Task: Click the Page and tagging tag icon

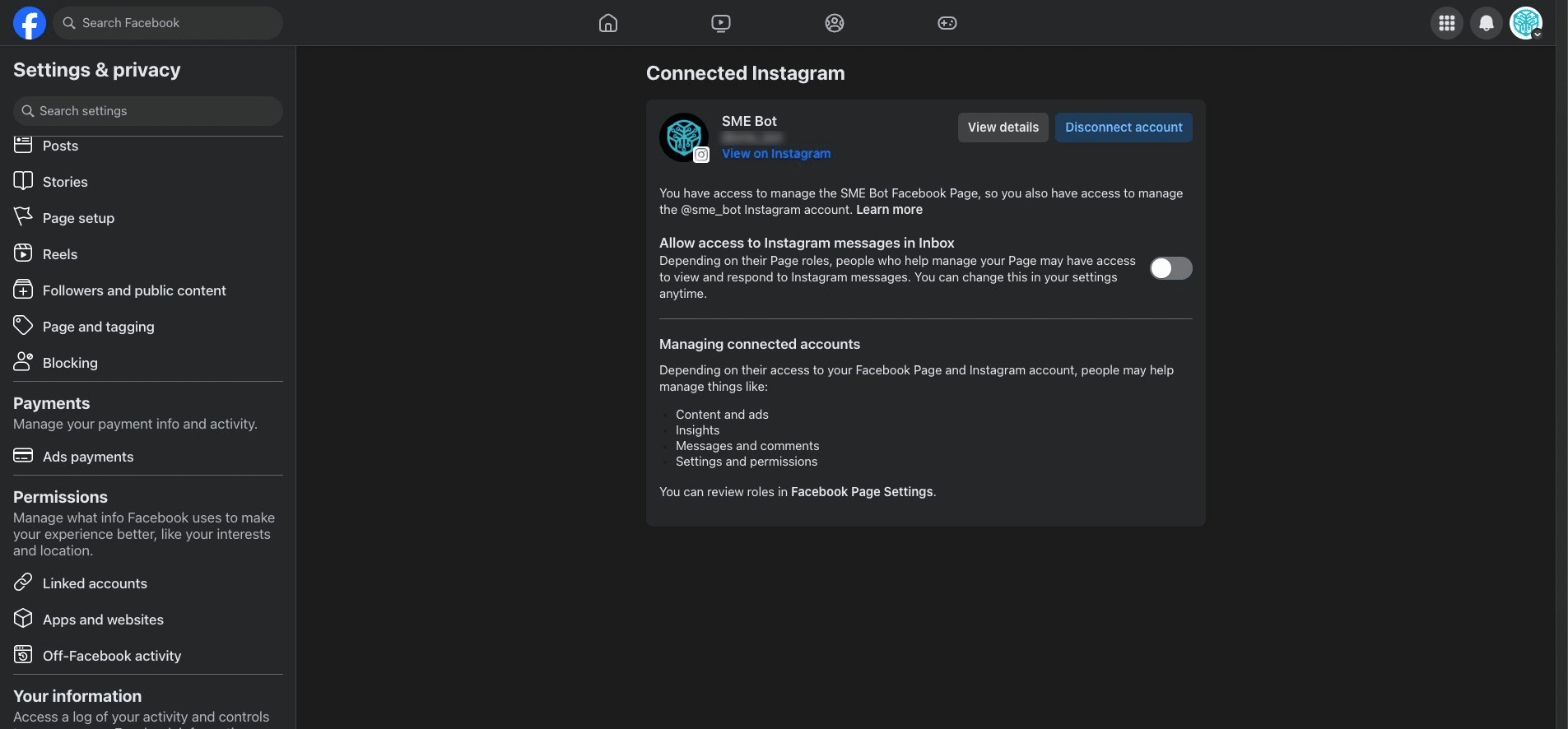Action: (x=23, y=326)
